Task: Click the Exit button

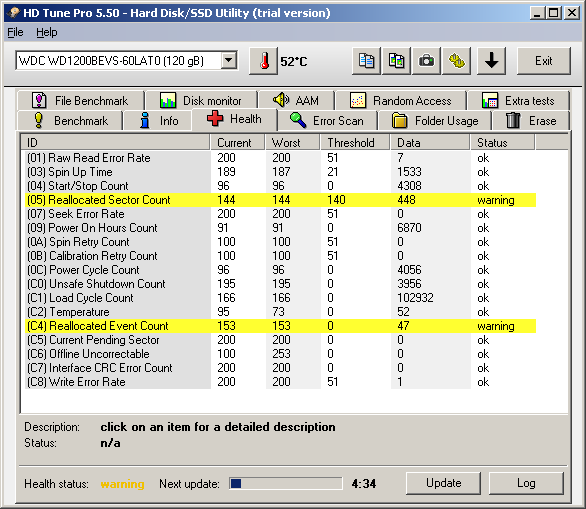Action: [x=544, y=61]
